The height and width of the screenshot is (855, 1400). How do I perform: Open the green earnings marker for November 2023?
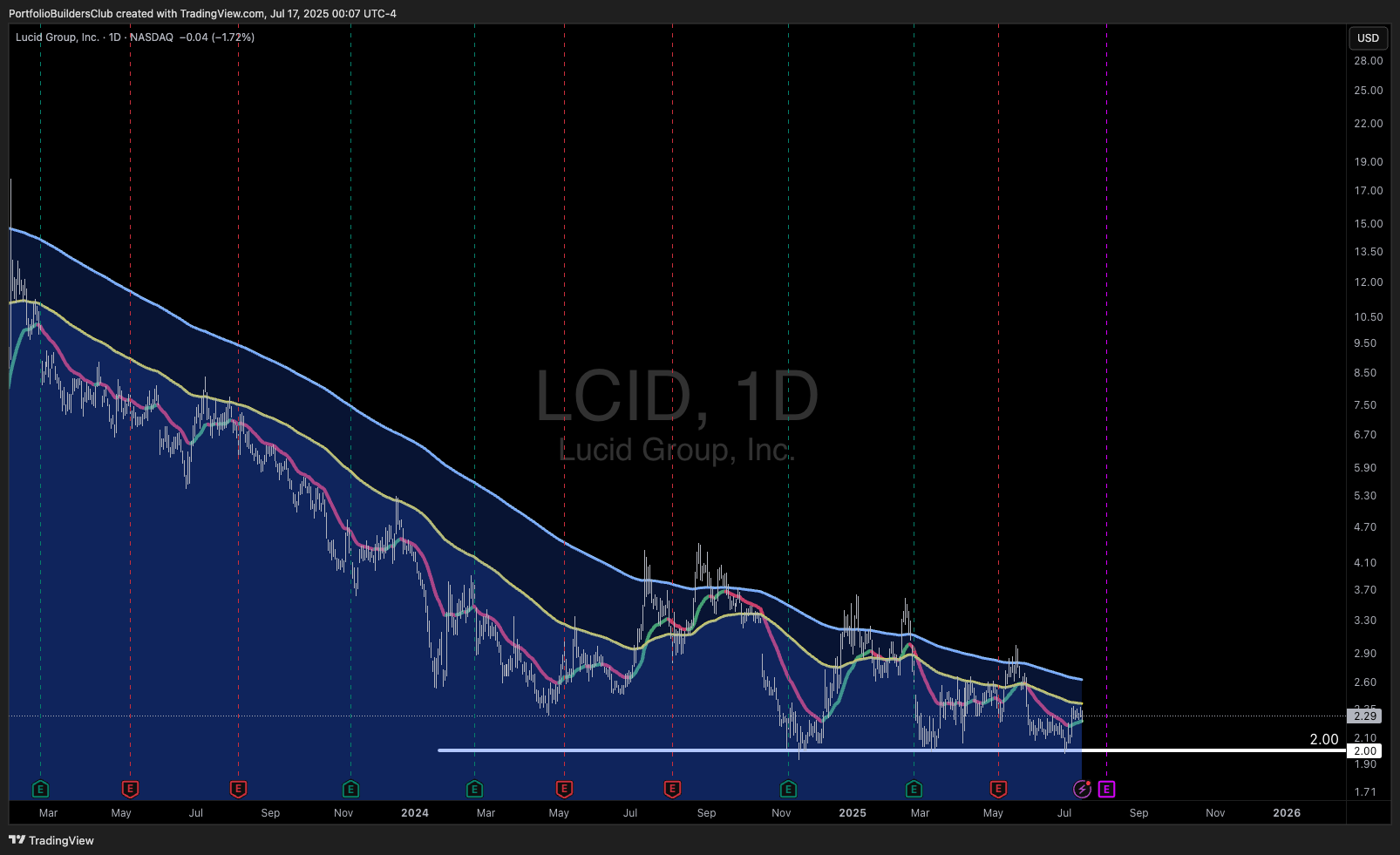(350, 790)
